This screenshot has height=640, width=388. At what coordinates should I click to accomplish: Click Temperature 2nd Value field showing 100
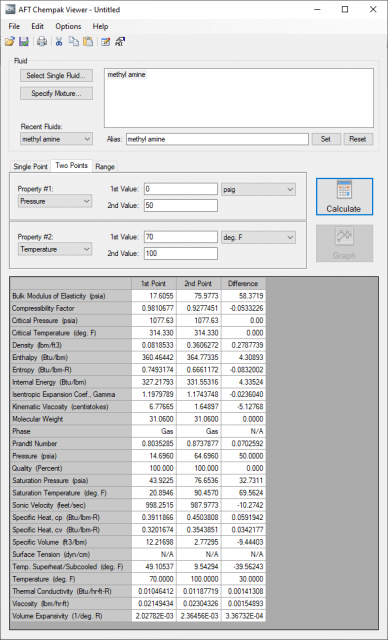click(181, 253)
